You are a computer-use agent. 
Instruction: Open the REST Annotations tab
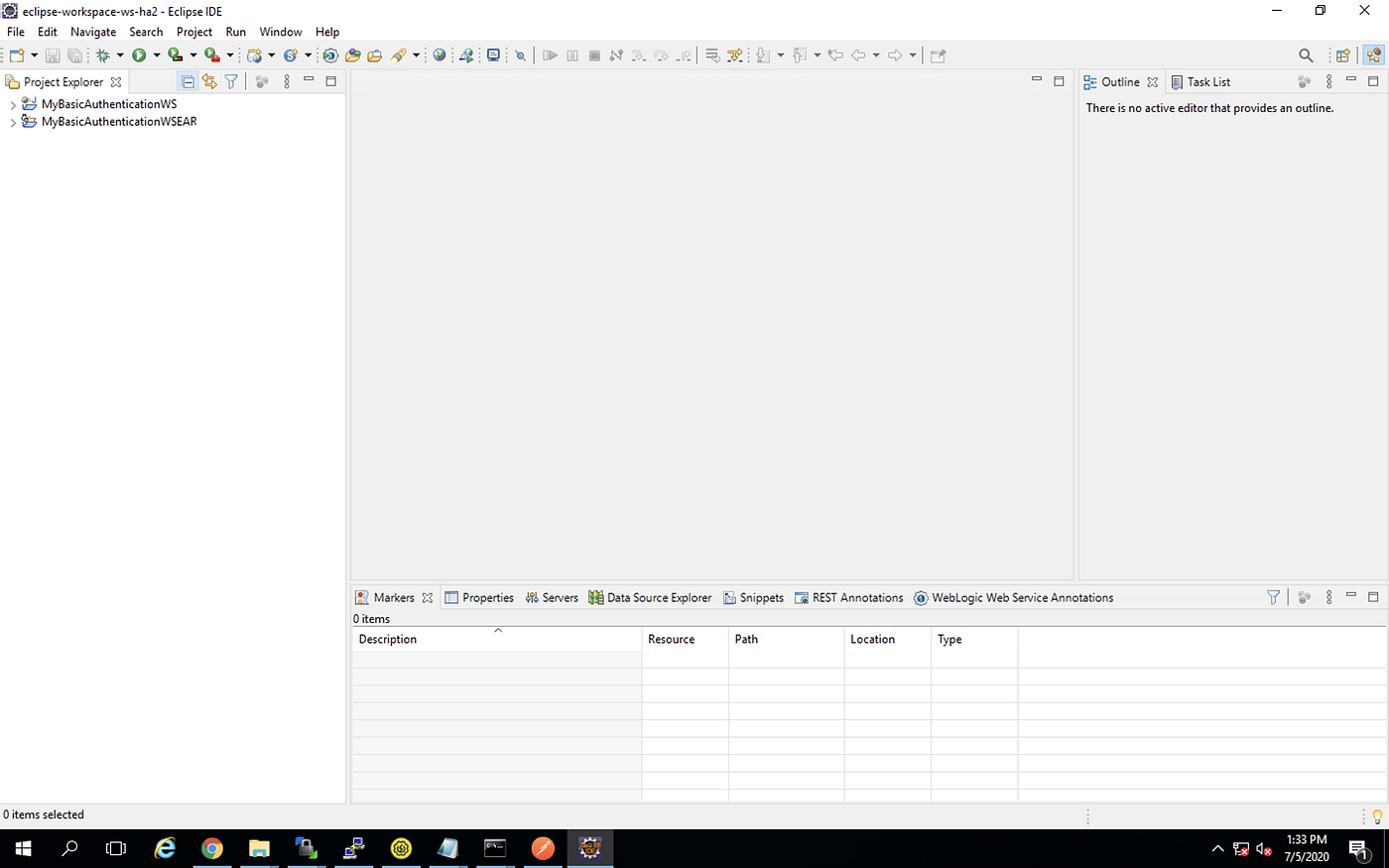click(x=849, y=598)
